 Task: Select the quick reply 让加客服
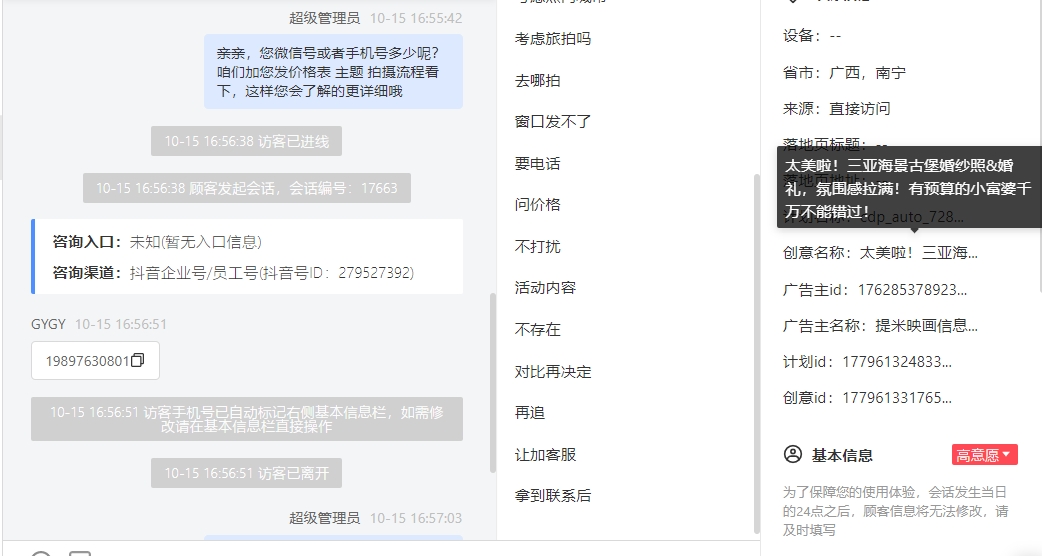pyautogui.click(x=545, y=454)
